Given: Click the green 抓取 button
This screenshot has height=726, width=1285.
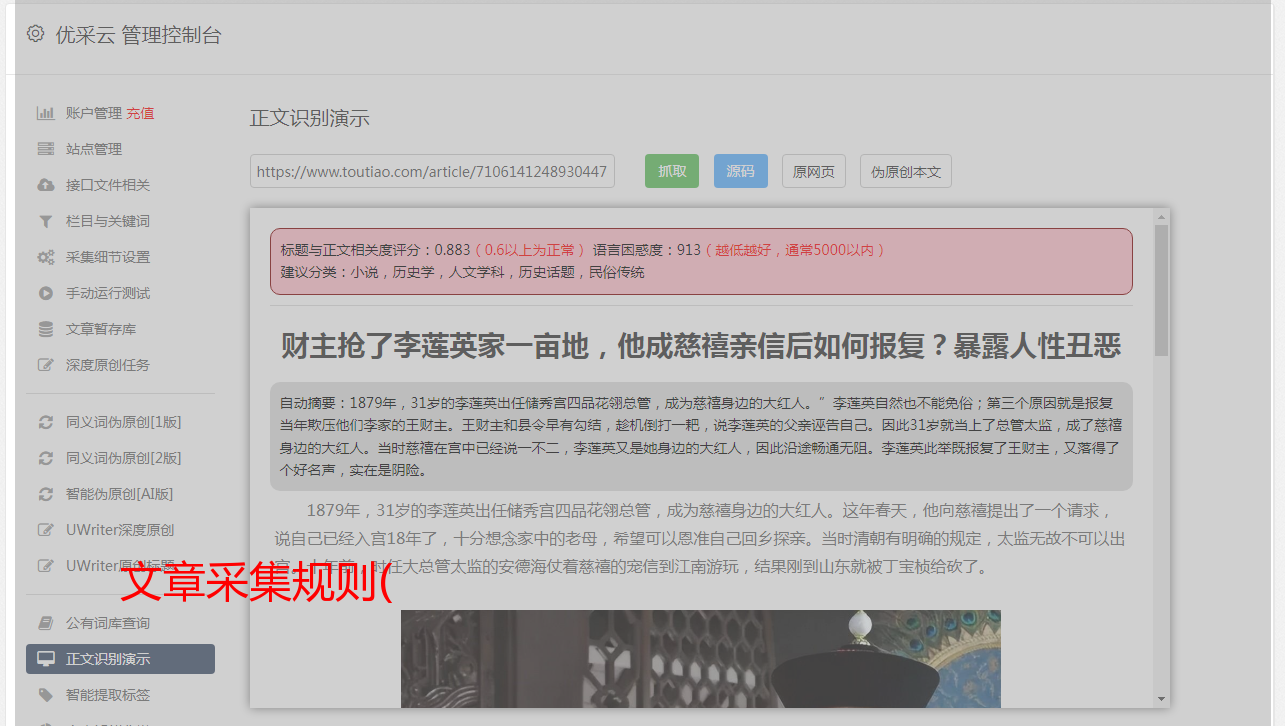Looking at the screenshot, I should (x=672, y=171).
